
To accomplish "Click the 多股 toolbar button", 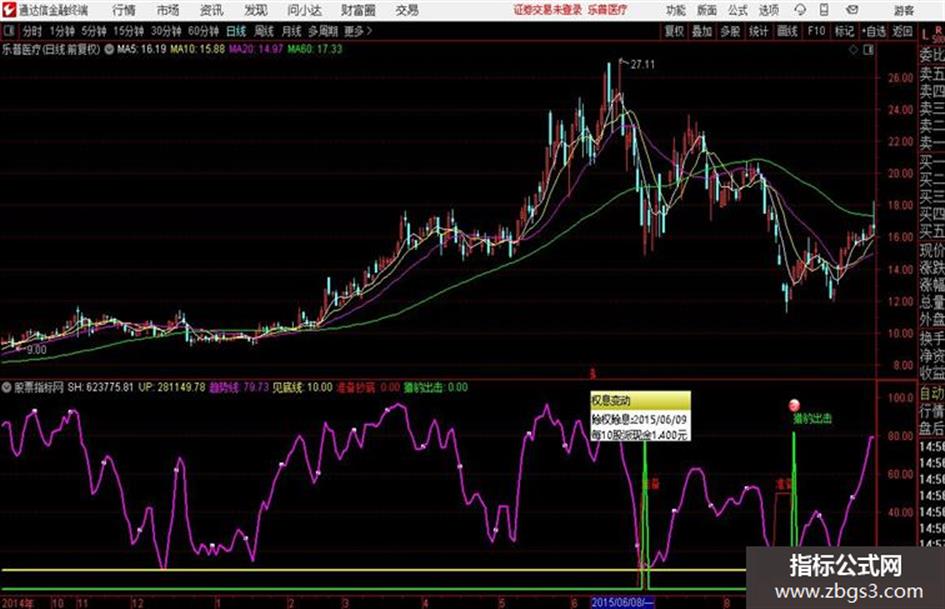I will pos(730,31).
